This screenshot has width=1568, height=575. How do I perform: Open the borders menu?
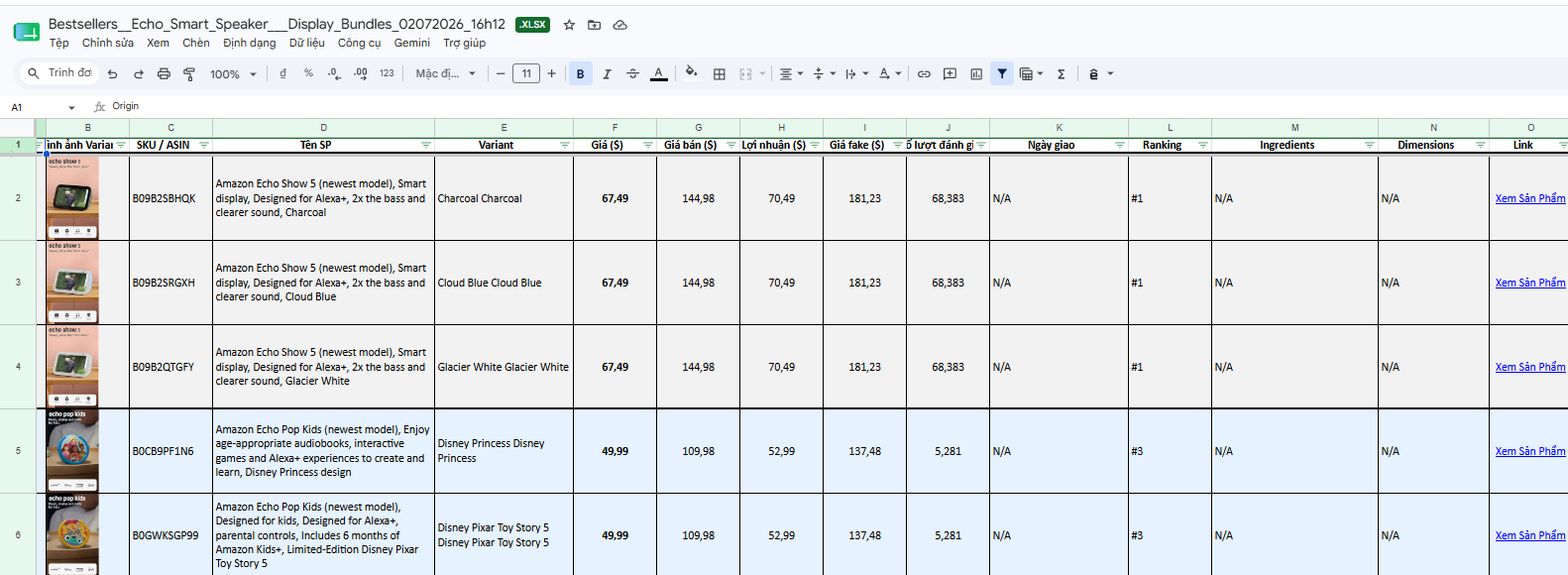pyautogui.click(x=720, y=73)
